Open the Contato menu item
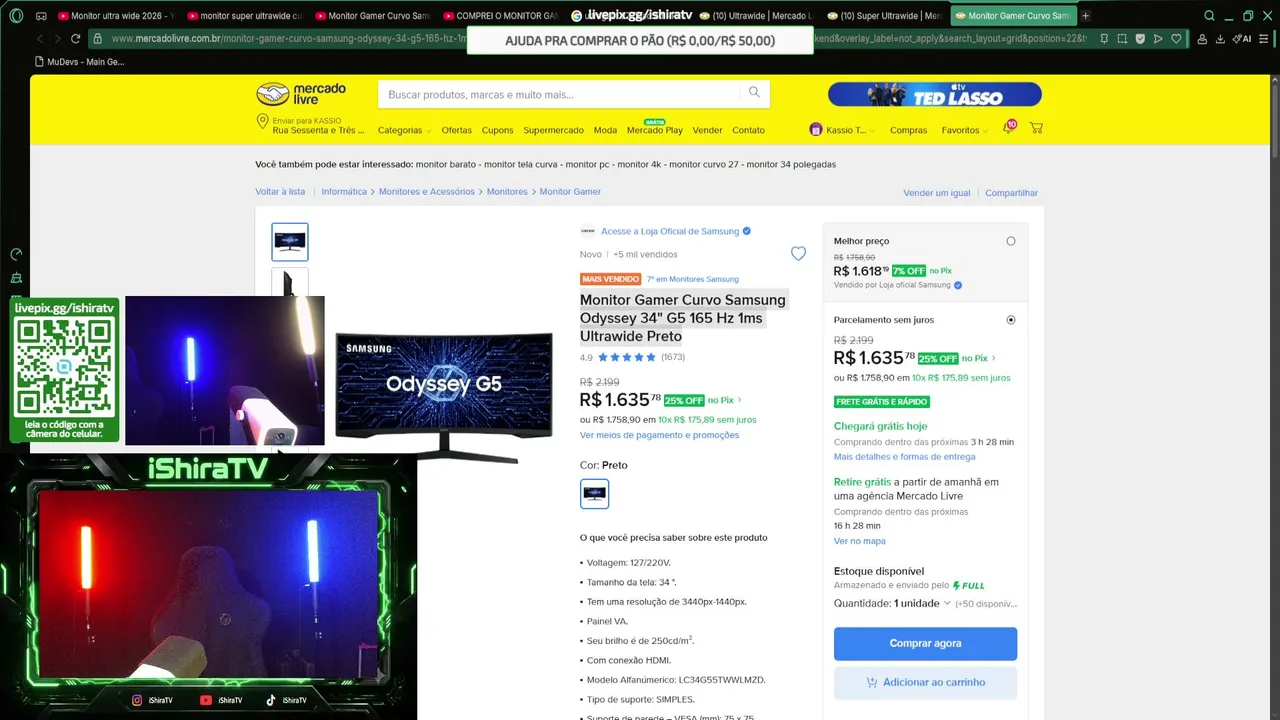Image resolution: width=1280 pixels, height=720 pixels. tap(748, 130)
